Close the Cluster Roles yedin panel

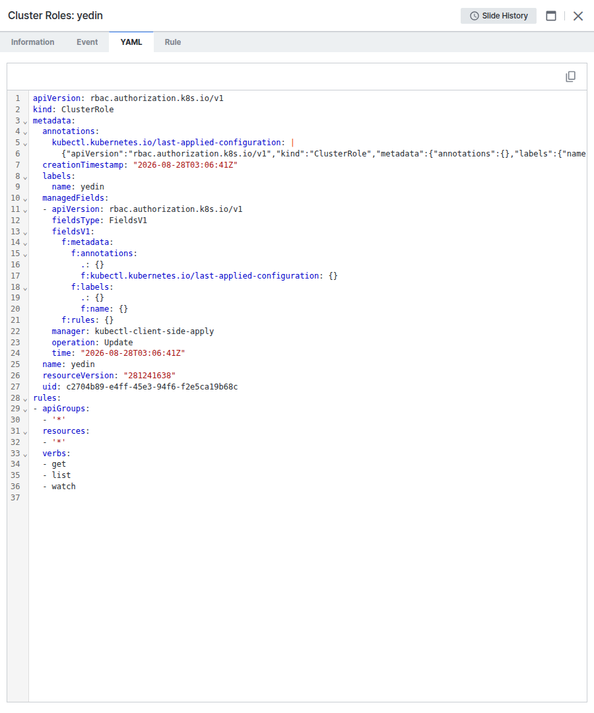click(578, 16)
